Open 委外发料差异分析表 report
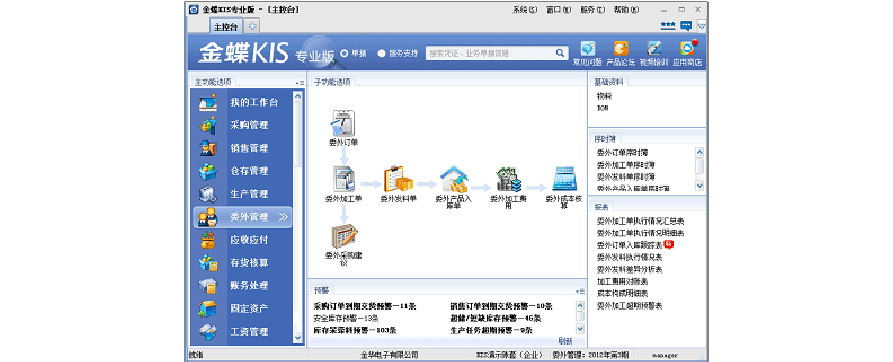The height and width of the screenshot is (362, 893). (629, 269)
